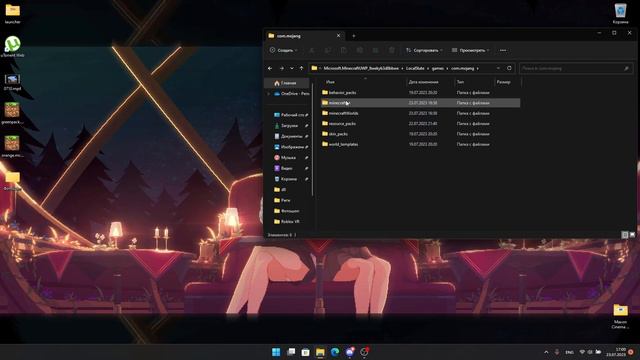This screenshot has height=360, width=640.
Task: Click the Cut scissors icon in Explorer toolbar
Action: tap(312, 50)
